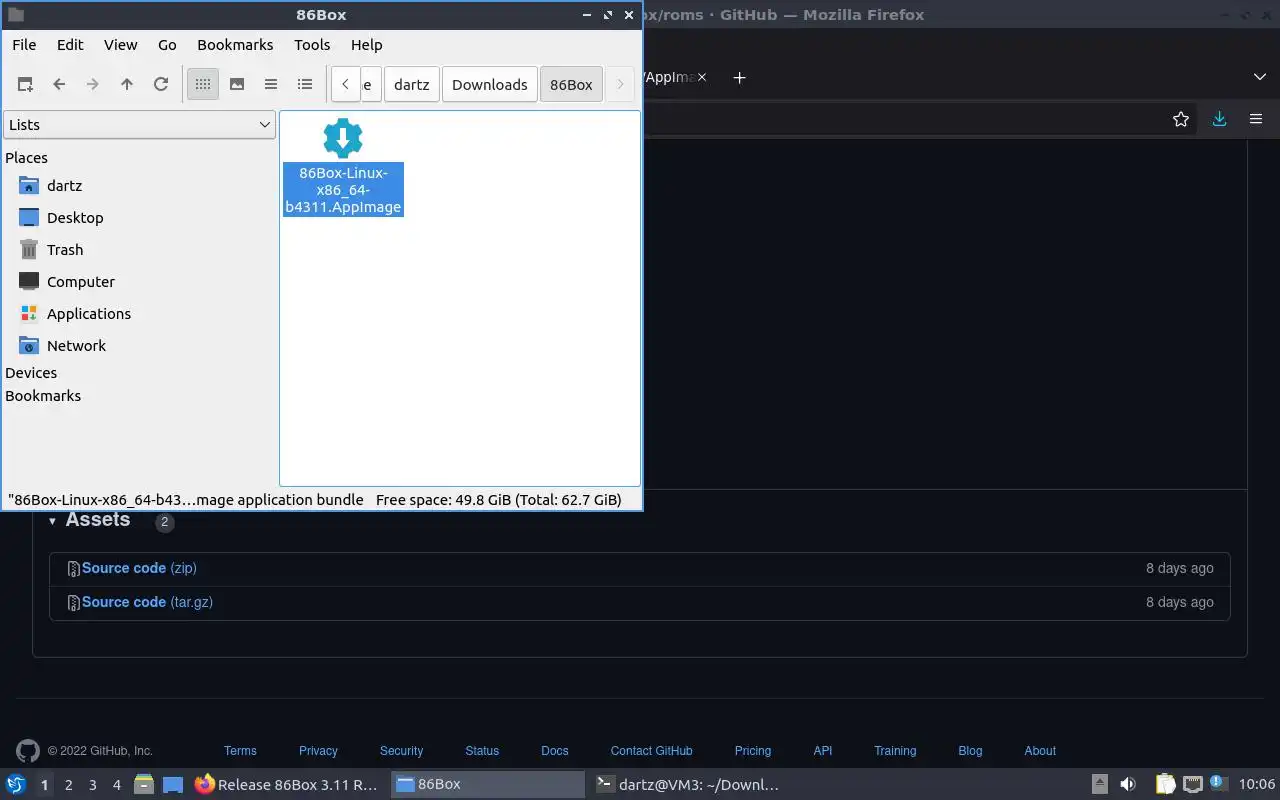Click the free space status bar text
The height and width of the screenshot is (800, 1280).
[498, 499]
